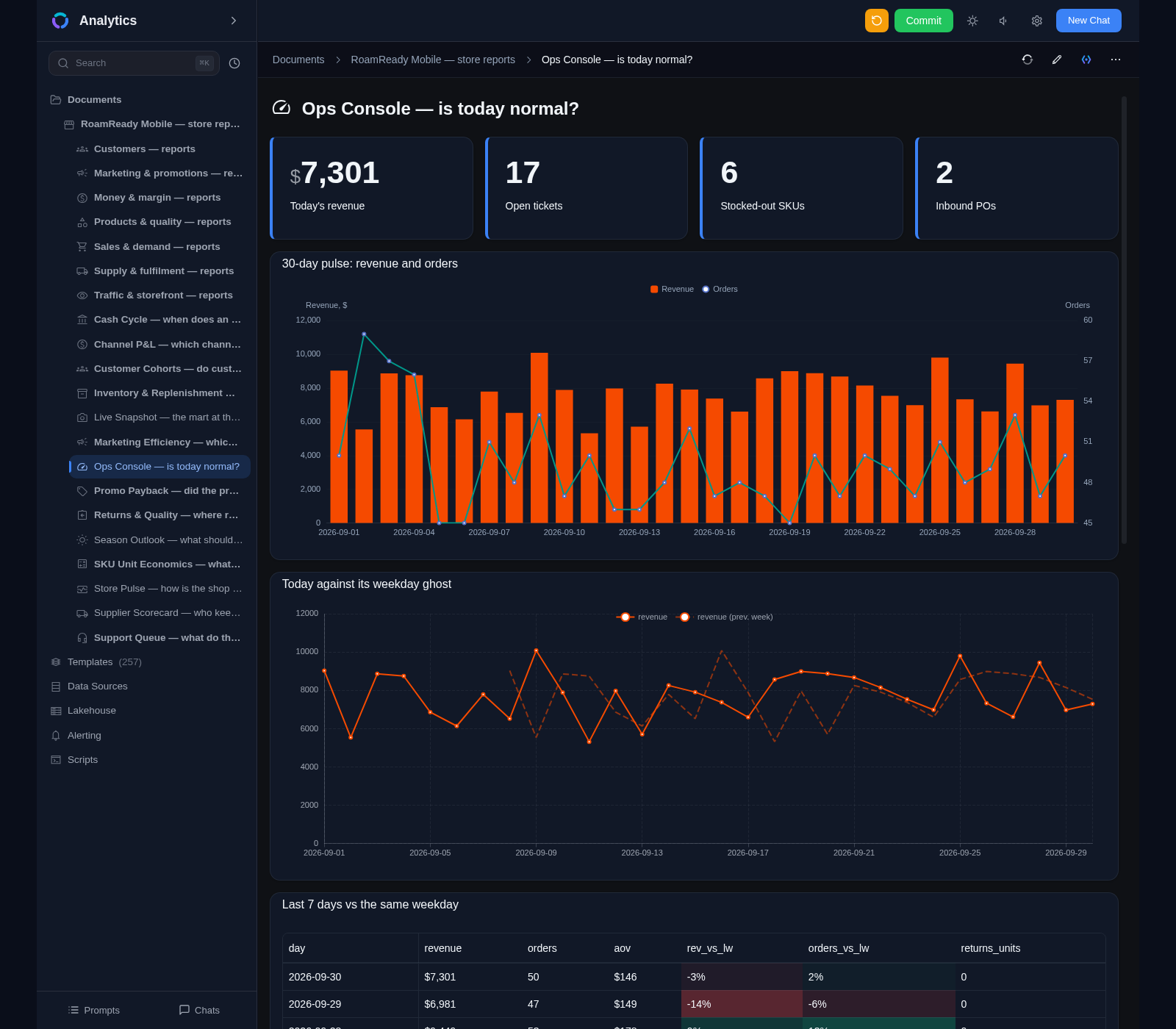This screenshot has height=1029, width=1176.
Task: Open the Prompts tab
Action: tap(94, 1011)
